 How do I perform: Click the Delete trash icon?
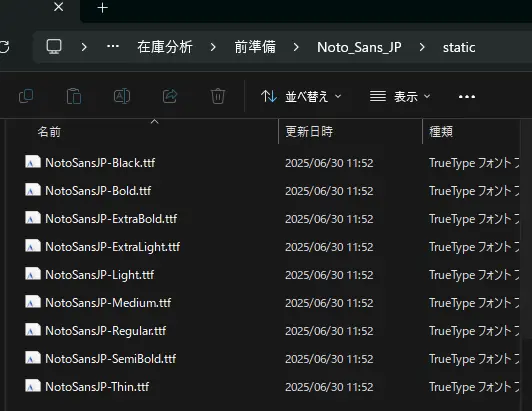[217, 96]
